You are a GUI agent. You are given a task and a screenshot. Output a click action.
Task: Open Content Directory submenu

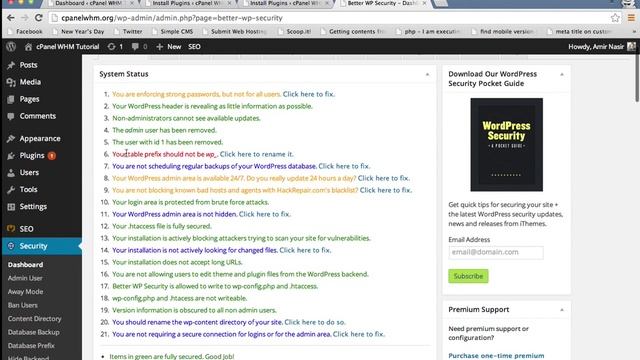pos(34,318)
